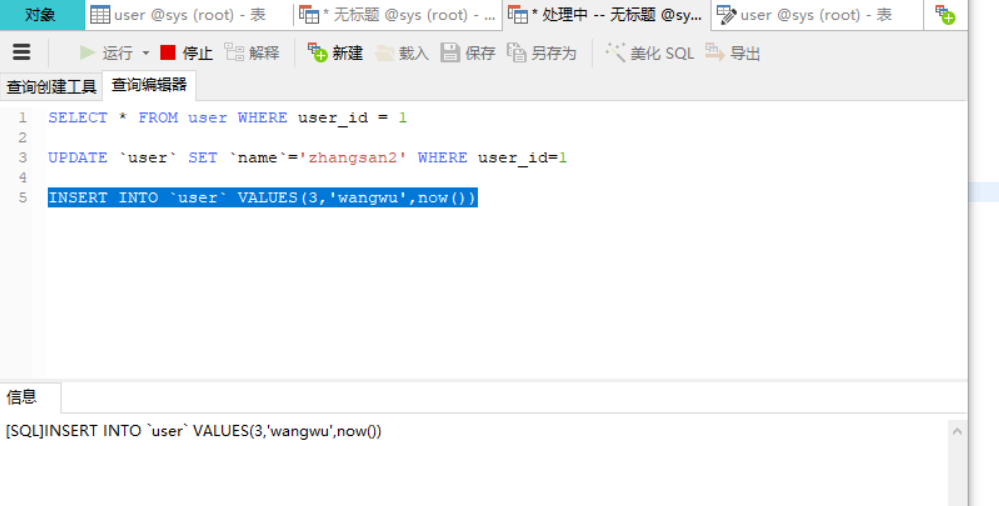This screenshot has height=506, width=999.
Task: Click the table icon on first user tab
Action: (x=100, y=15)
